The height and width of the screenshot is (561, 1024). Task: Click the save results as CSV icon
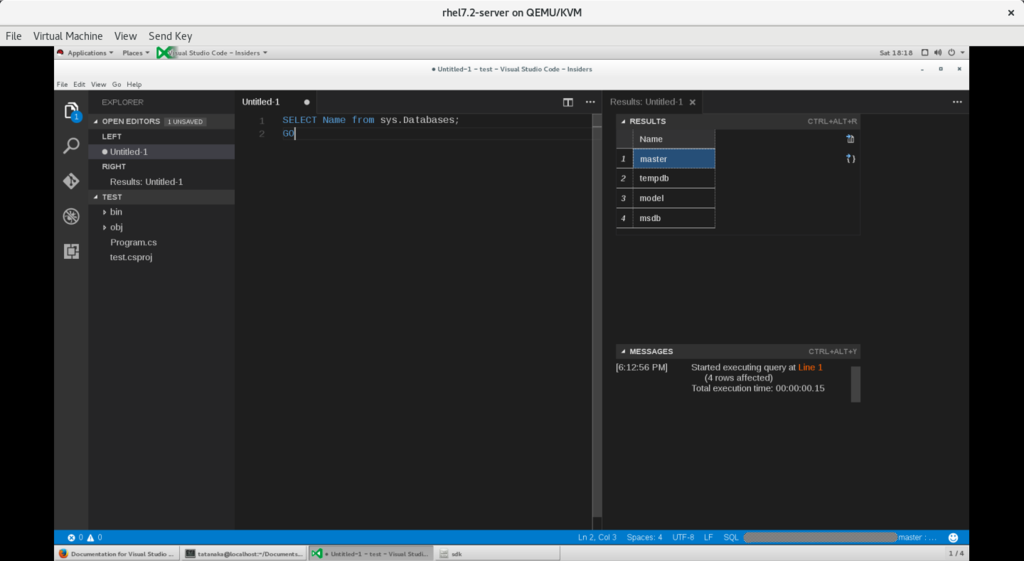pos(850,138)
